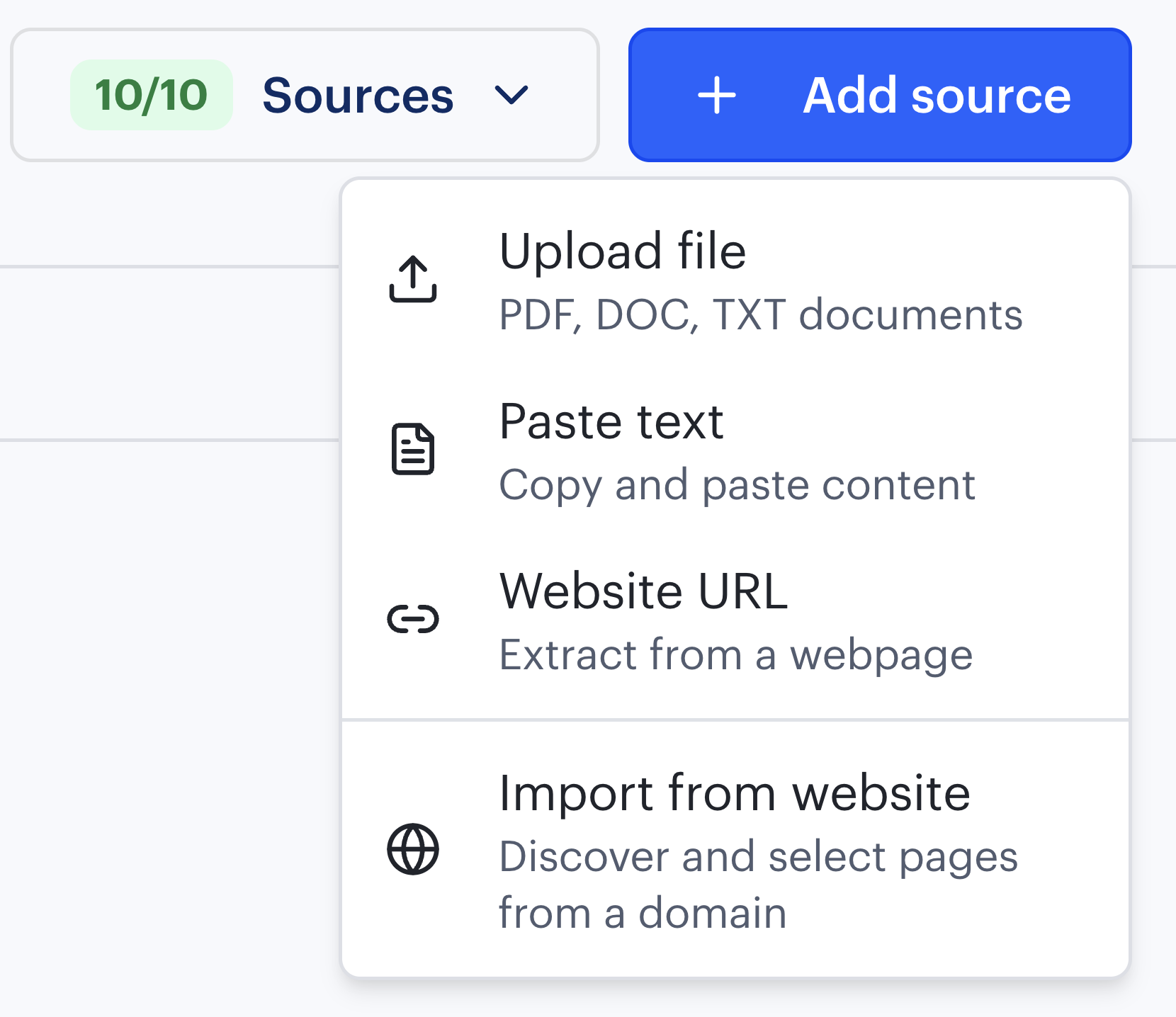Click the green 10/10 sources counter badge
Image resolution: width=1176 pixels, height=1017 pixels.
tap(151, 94)
